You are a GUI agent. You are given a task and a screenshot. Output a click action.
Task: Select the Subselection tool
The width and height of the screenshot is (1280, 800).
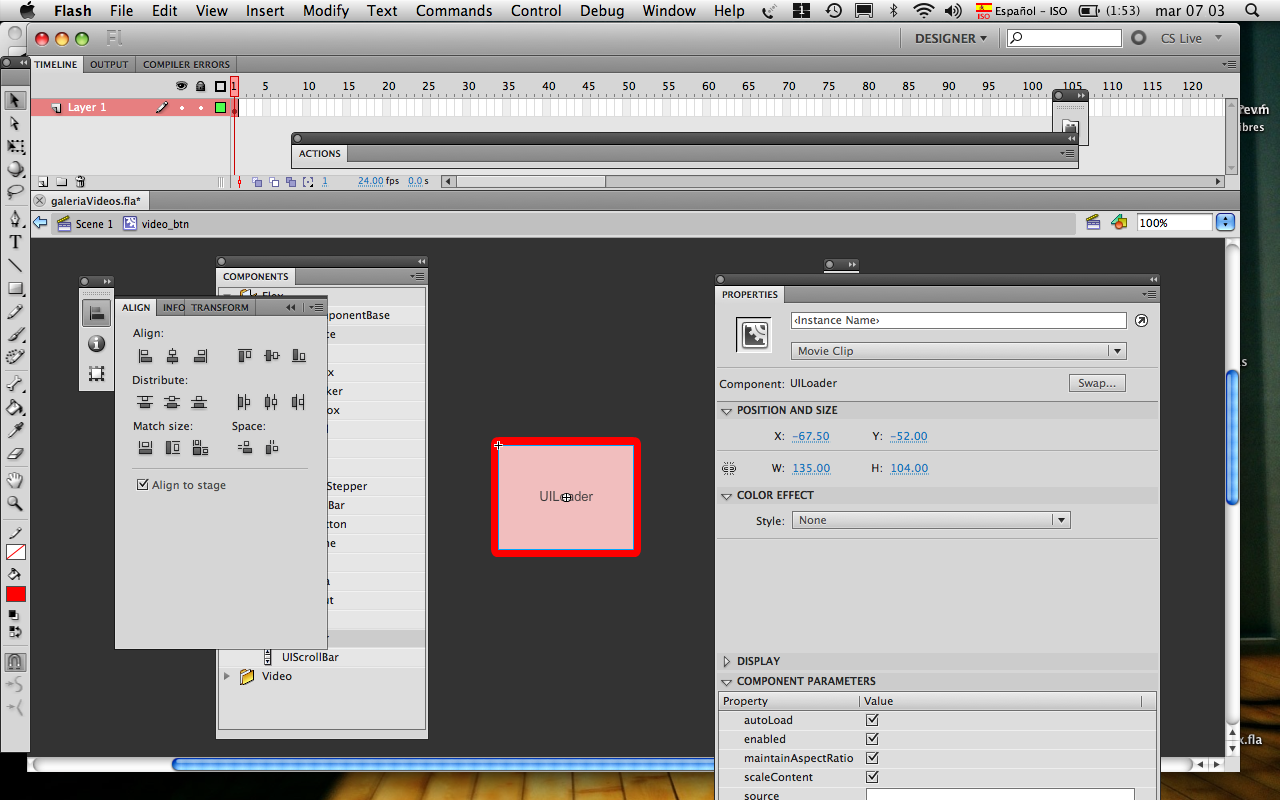pos(15,123)
